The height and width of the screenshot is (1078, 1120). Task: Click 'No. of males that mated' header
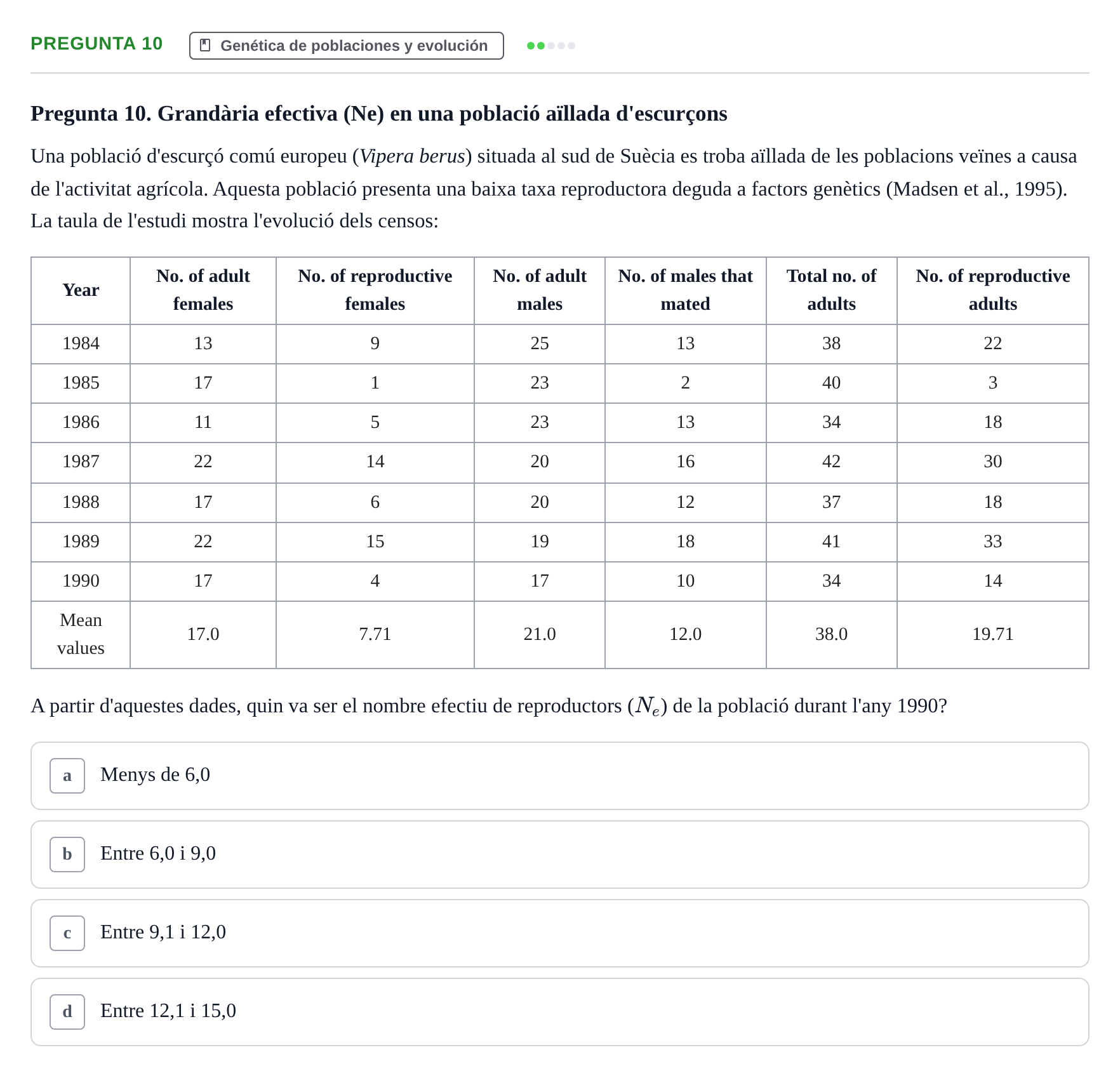(x=686, y=291)
